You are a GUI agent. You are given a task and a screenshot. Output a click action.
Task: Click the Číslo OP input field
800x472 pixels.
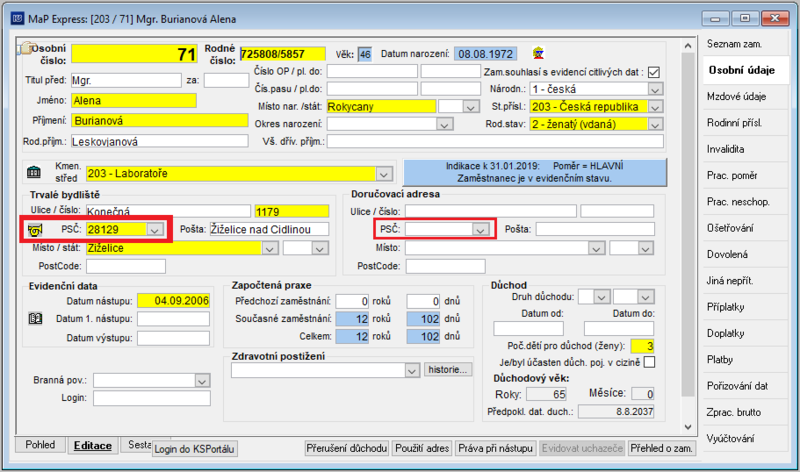(x=372, y=71)
